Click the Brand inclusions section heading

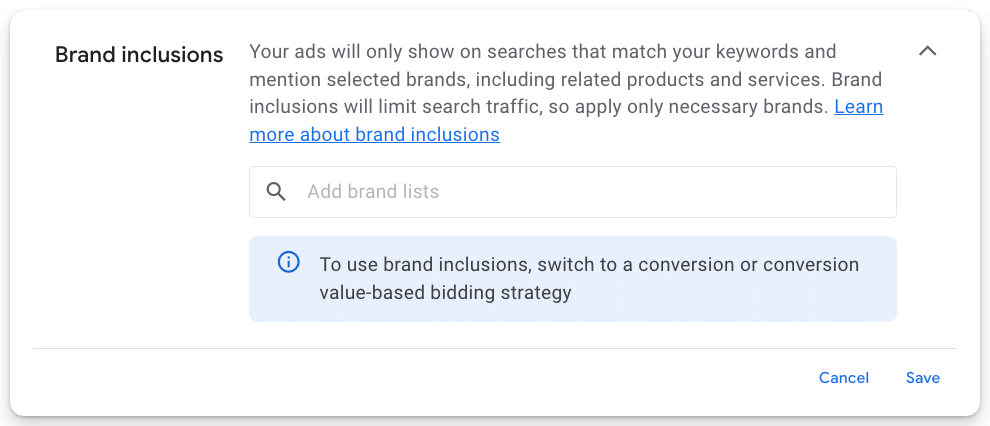(139, 55)
